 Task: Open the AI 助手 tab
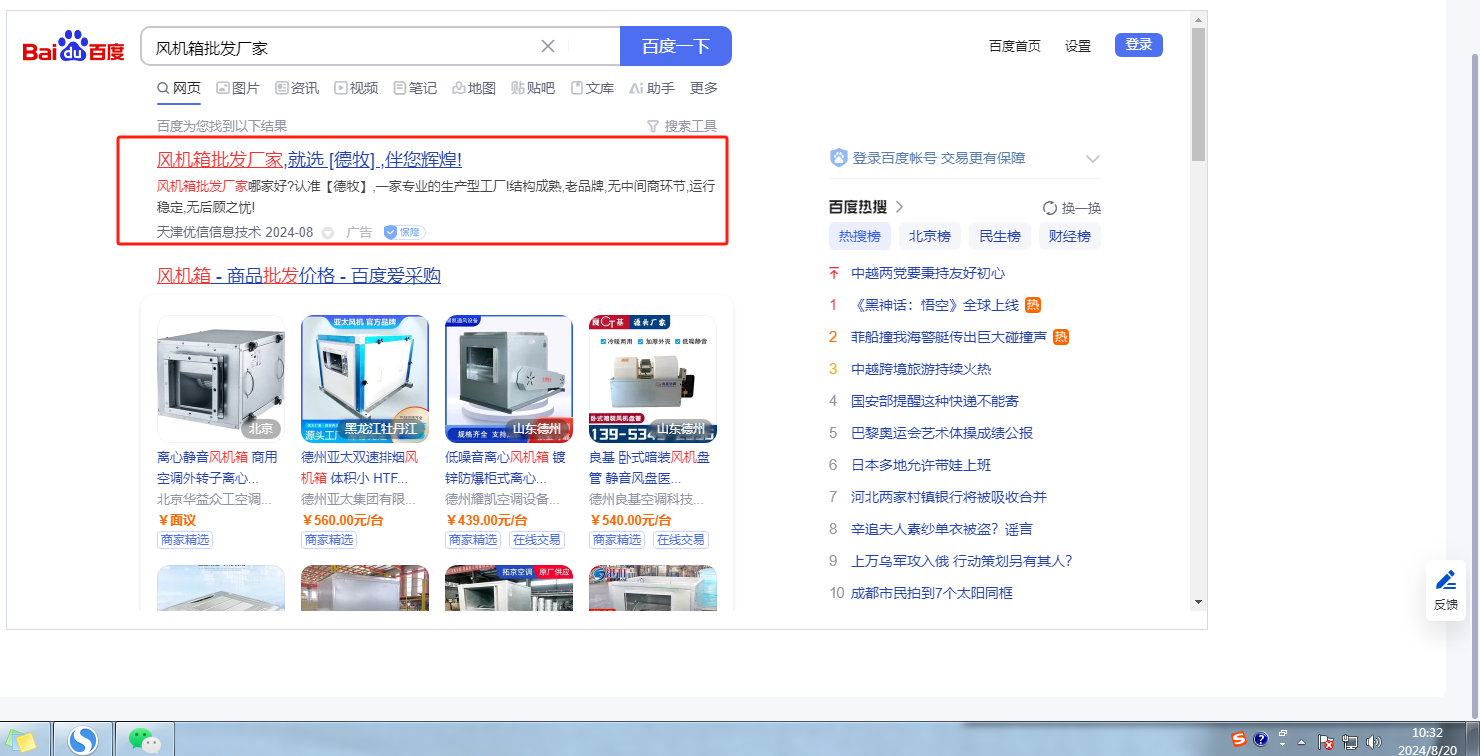652,88
